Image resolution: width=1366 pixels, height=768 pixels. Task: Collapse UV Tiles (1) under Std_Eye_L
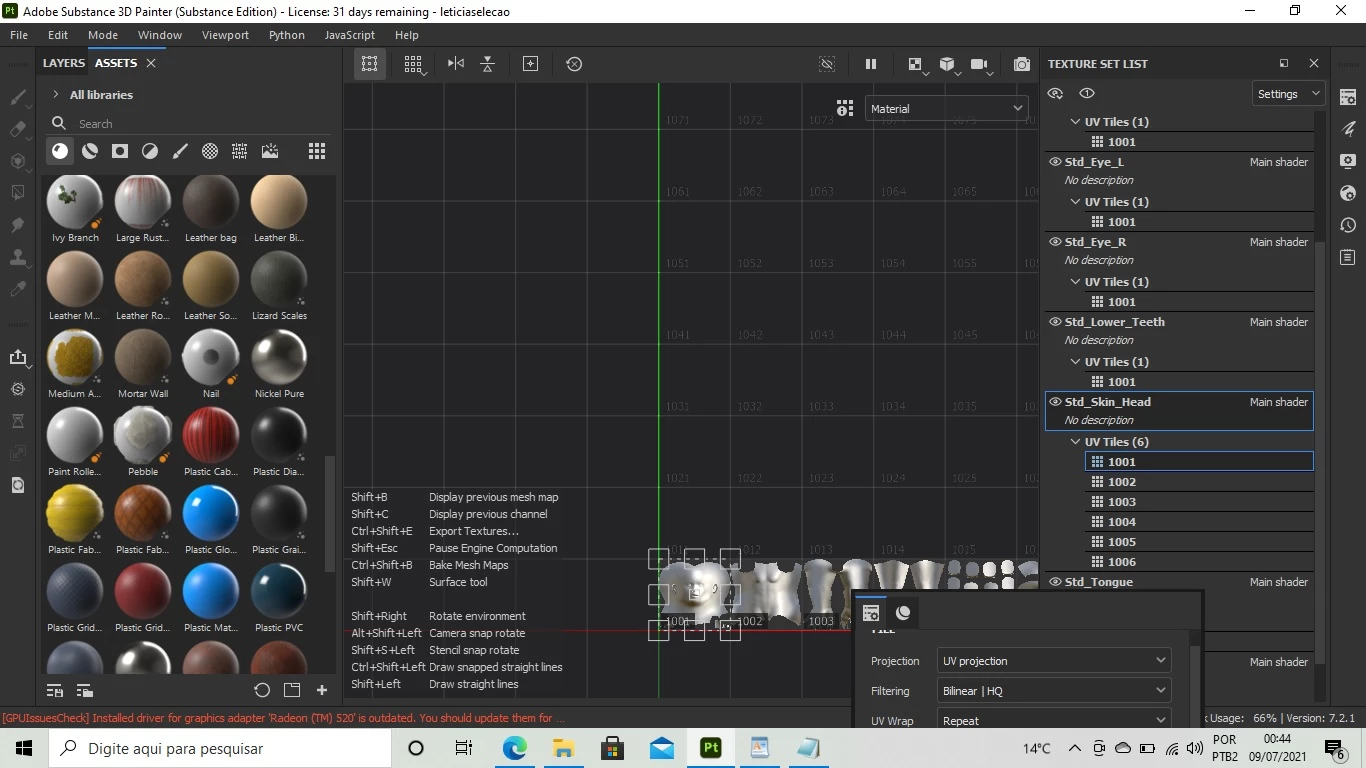(x=1075, y=202)
